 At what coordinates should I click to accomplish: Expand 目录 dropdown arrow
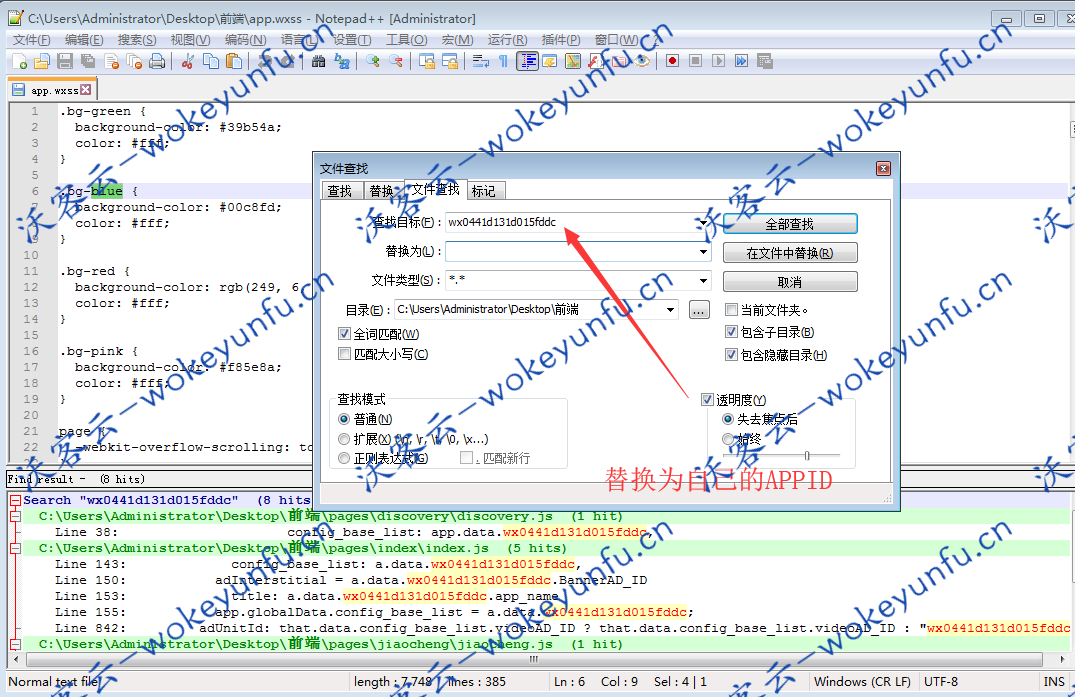(x=671, y=310)
